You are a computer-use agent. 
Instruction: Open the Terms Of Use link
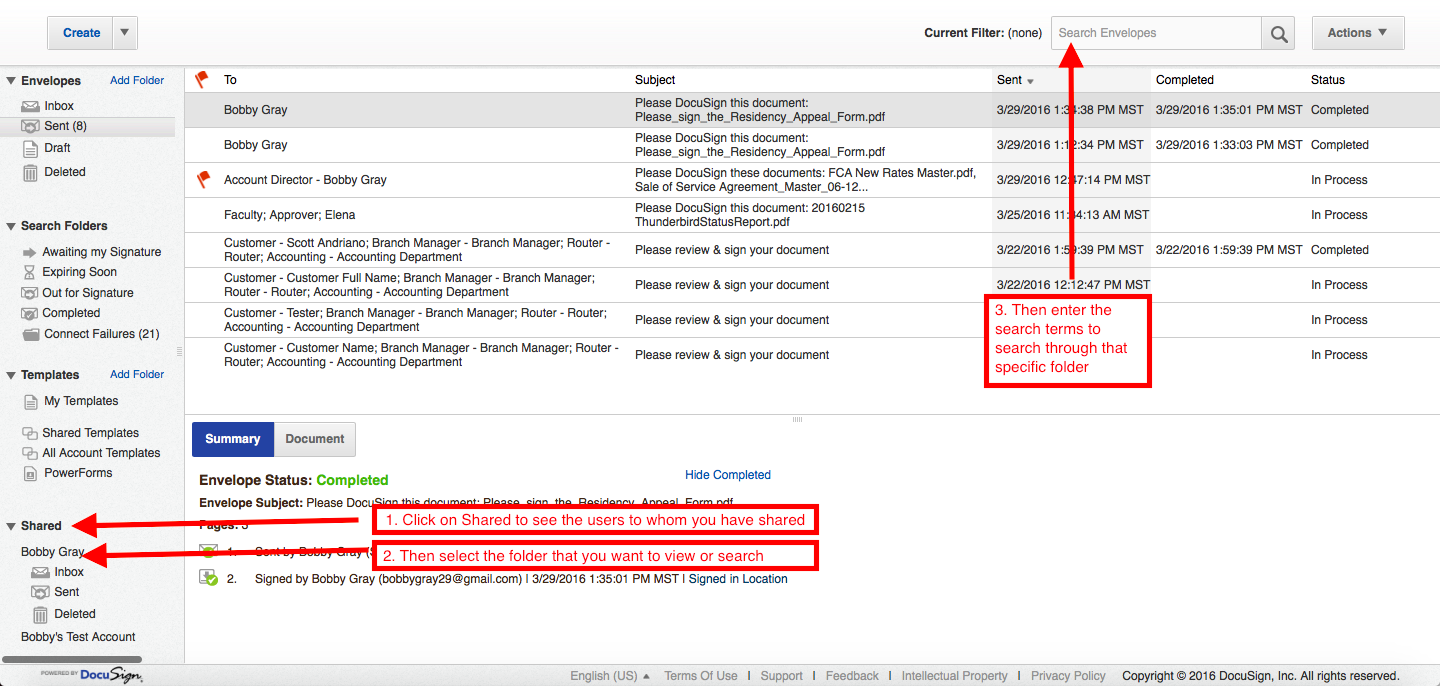coord(701,676)
